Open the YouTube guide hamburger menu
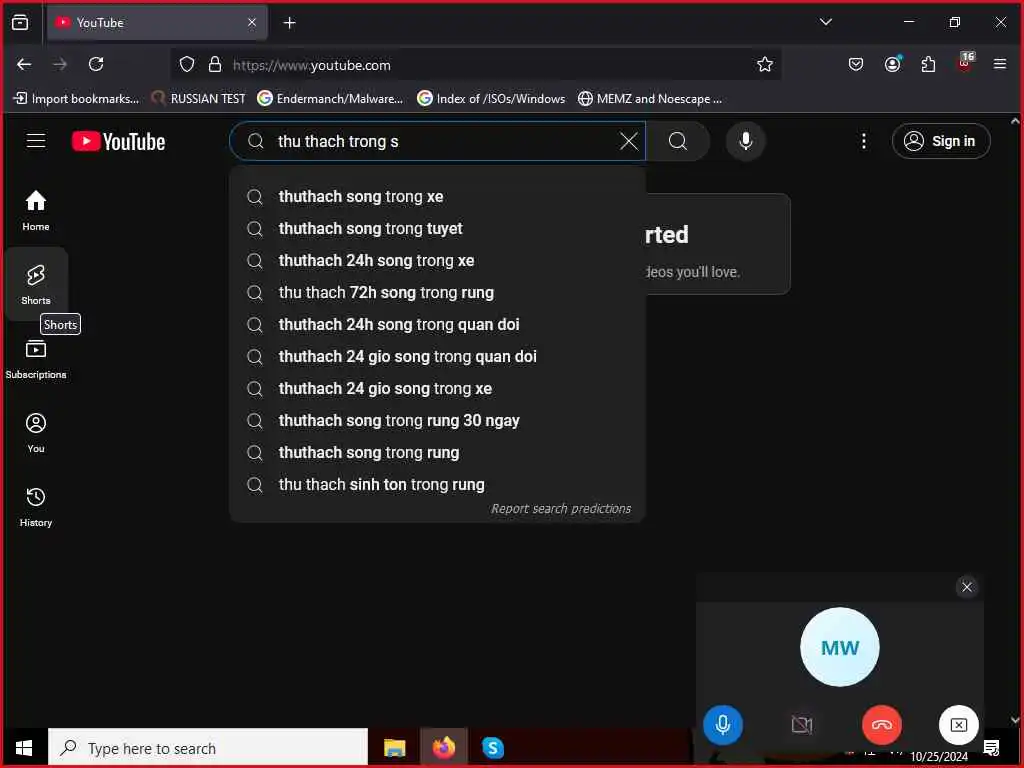1024x768 pixels. pos(36,141)
